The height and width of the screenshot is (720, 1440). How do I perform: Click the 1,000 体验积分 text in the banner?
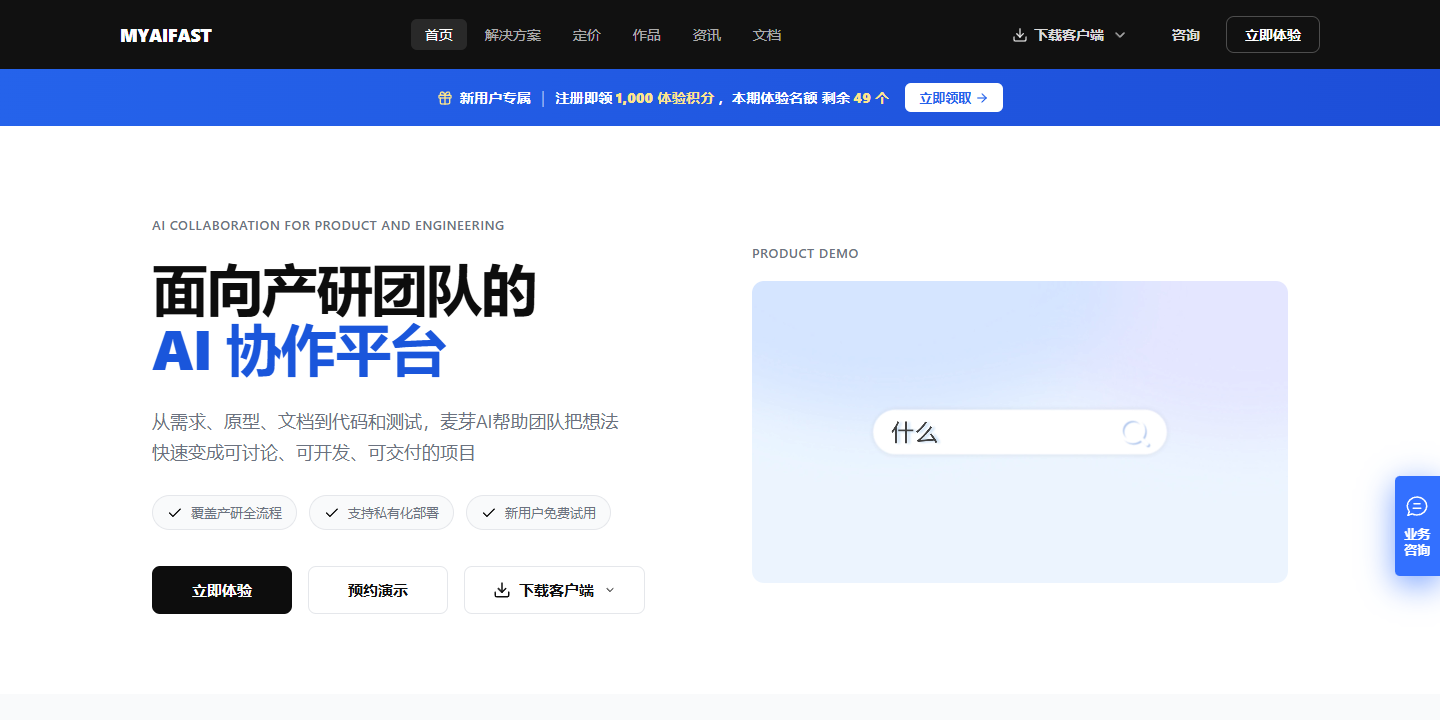665,98
